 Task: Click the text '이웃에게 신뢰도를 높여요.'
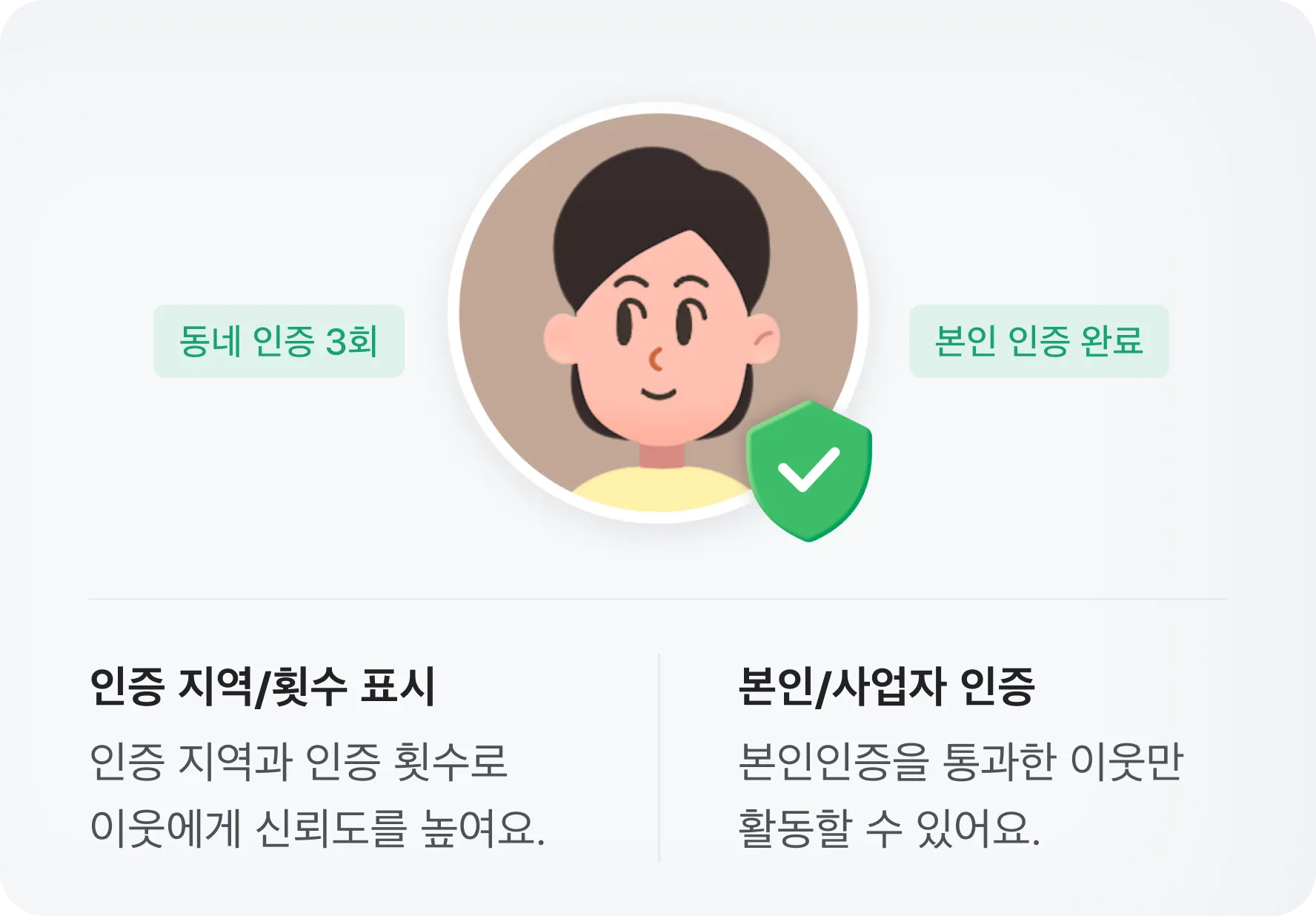[317, 828]
